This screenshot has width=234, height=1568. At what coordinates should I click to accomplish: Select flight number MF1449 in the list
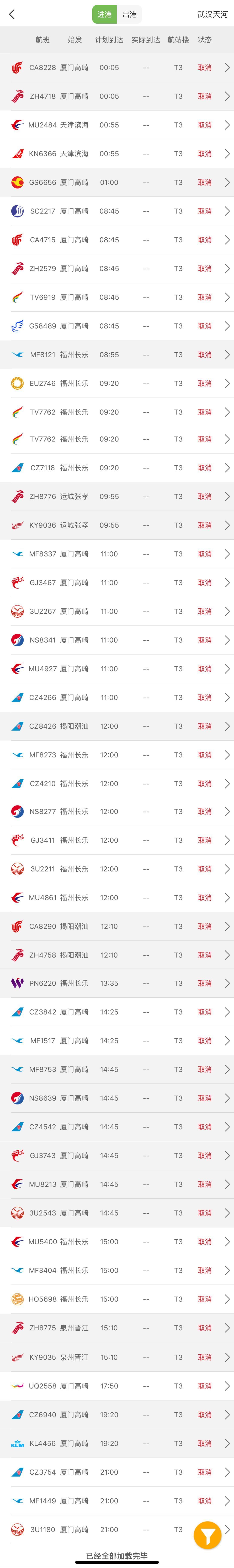coord(43,1501)
